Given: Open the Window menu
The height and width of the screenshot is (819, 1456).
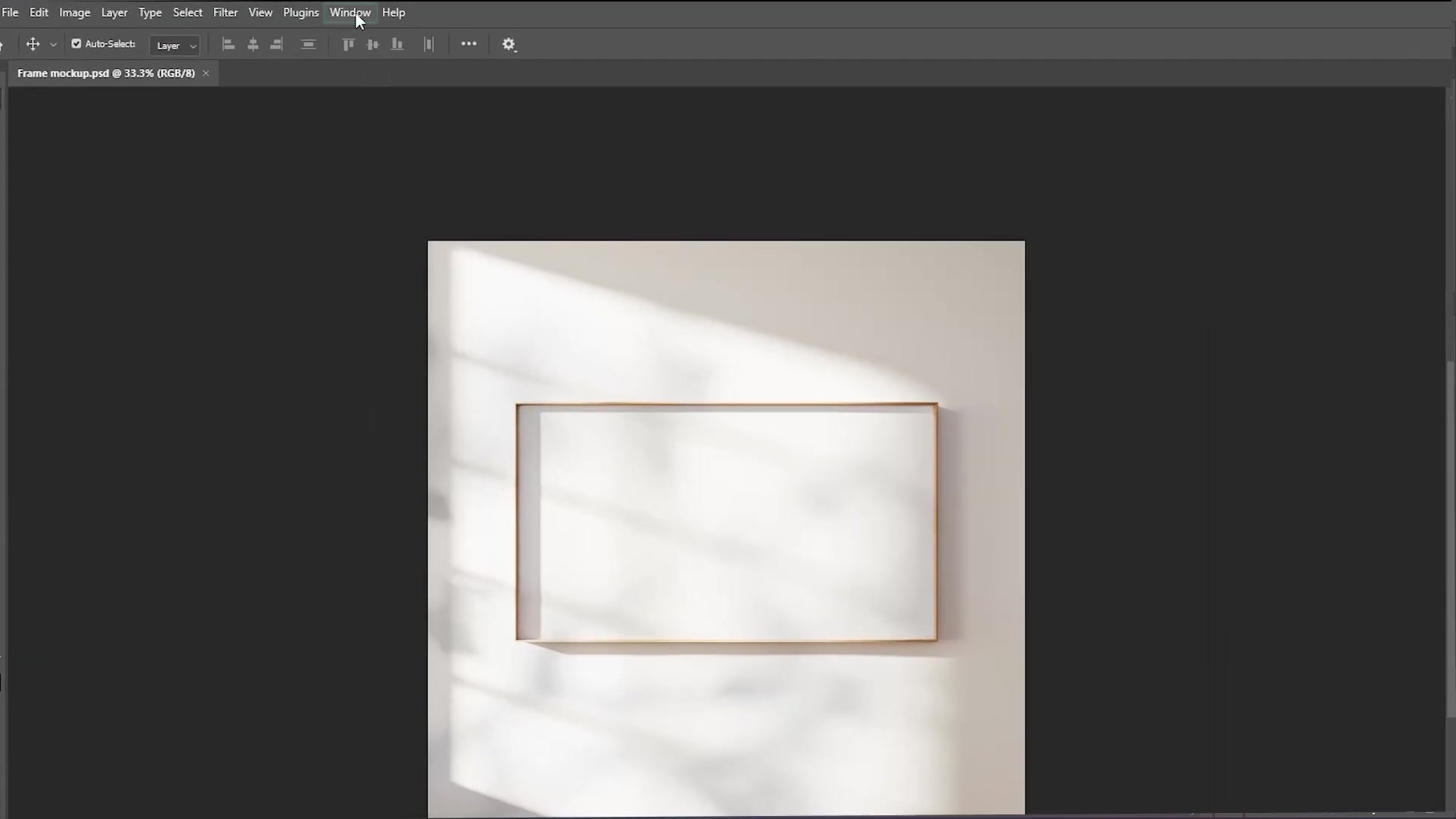Looking at the screenshot, I should [350, 12].
